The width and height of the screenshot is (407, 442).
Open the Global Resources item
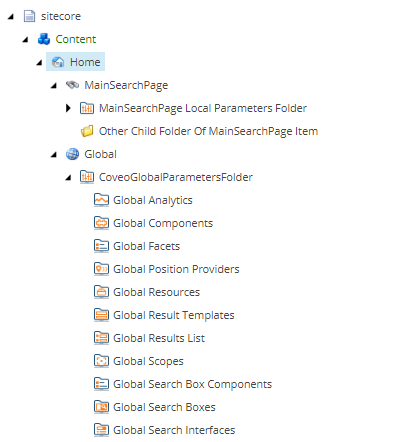click(156, 292)
